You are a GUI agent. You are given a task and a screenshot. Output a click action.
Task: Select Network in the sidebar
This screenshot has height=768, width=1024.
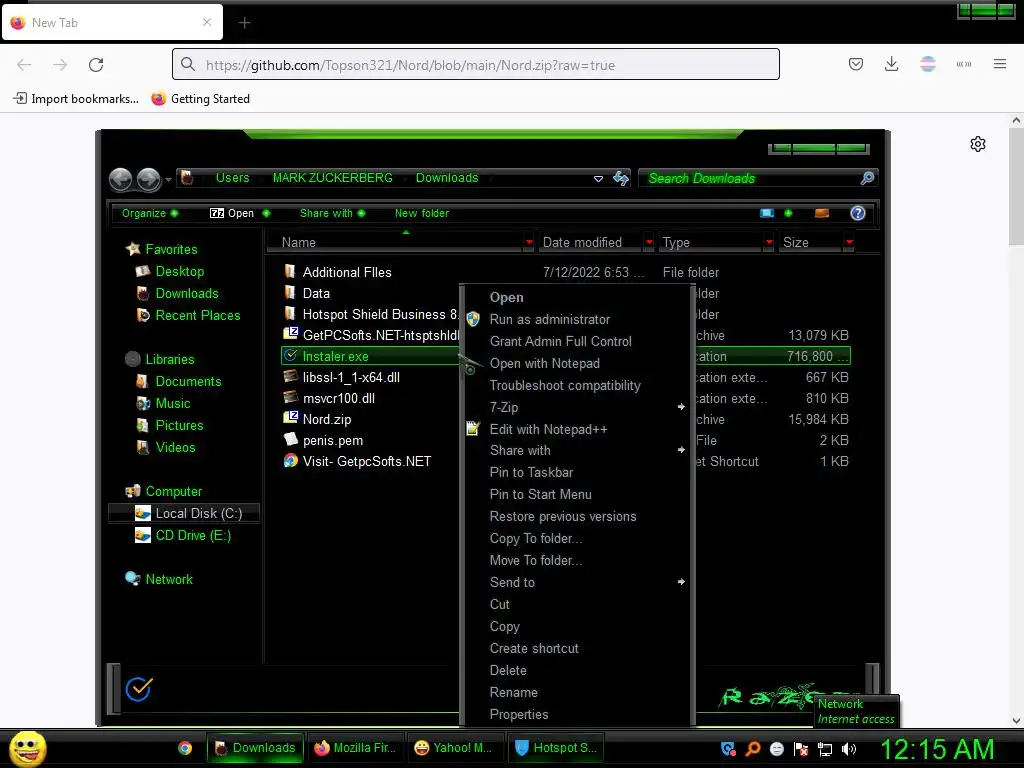pos(168,579)
